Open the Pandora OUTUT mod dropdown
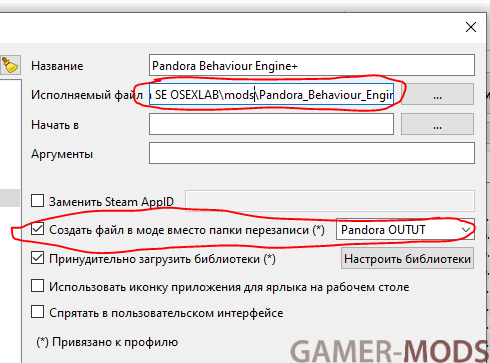 405,229
